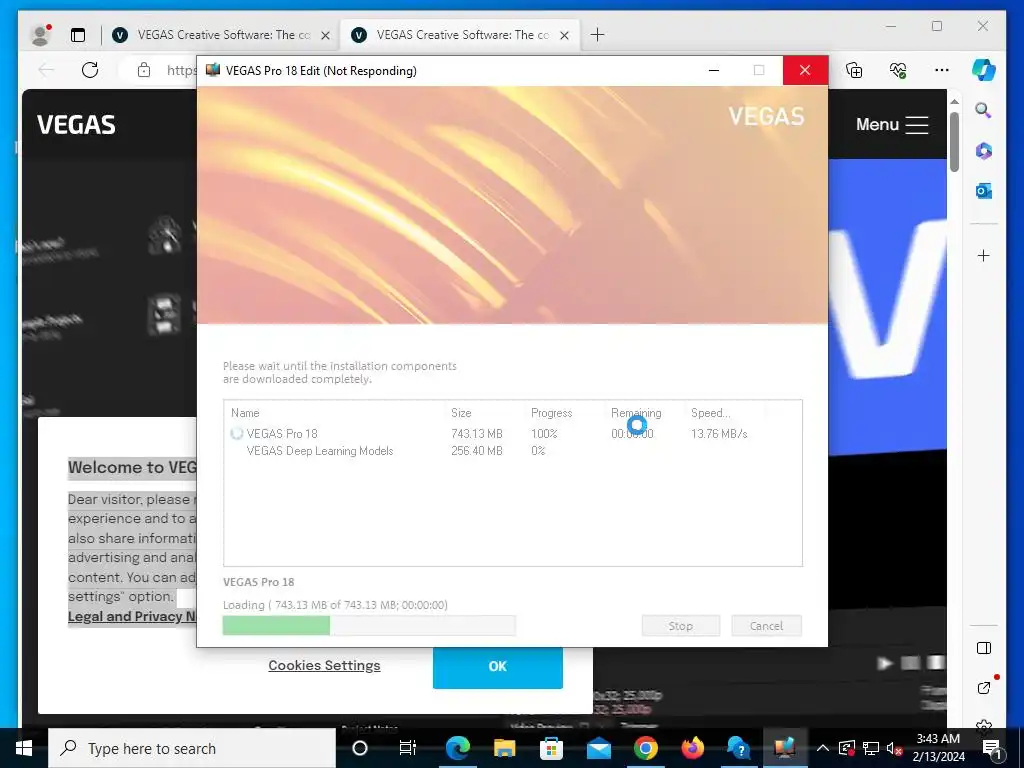
Task: Open the VEGAS website Menu hamburger
Action: click(916, 125)
